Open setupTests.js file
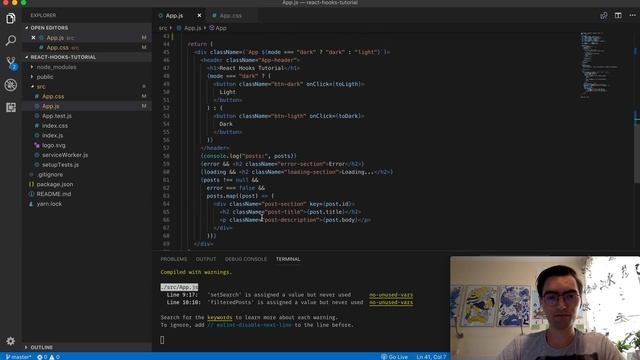 (x=60, y=165)
